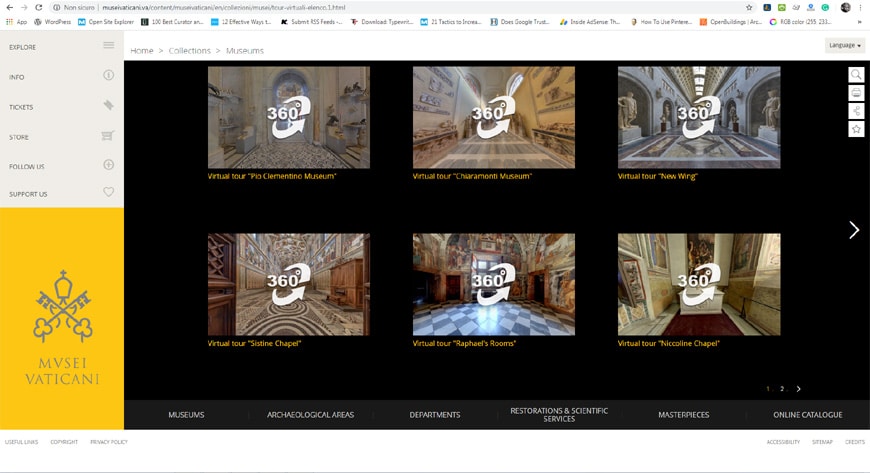Click the Tickets label in sidebar
870x473 pixels.
click(21, 107)
